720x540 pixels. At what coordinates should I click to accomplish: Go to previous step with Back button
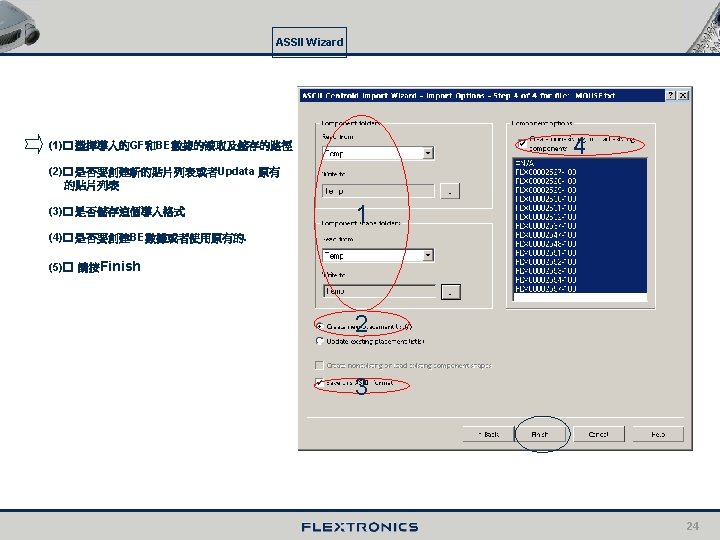point(488,434)
